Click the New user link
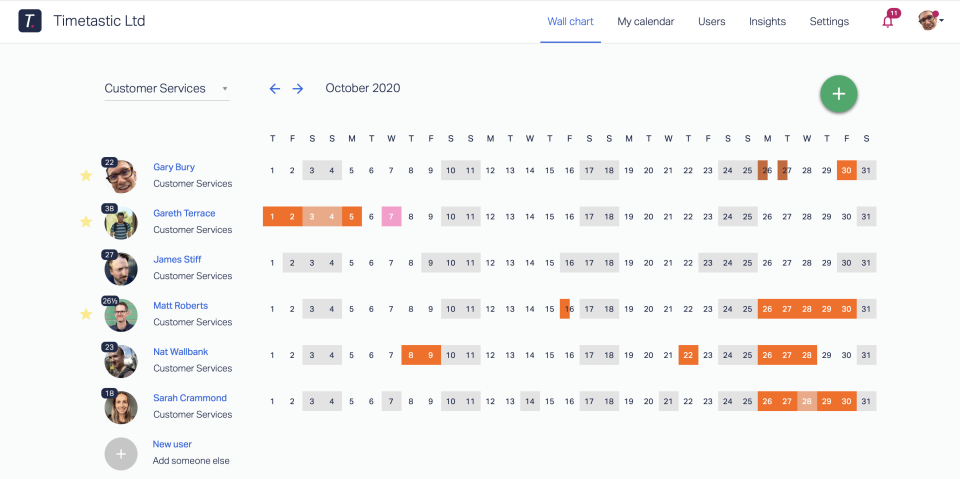The width and height of the screenshot is (960, 479). 172,444
